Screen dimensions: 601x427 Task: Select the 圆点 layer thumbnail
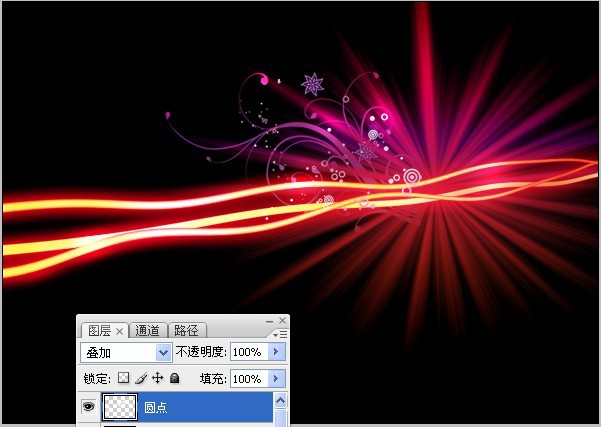(120, 407)
